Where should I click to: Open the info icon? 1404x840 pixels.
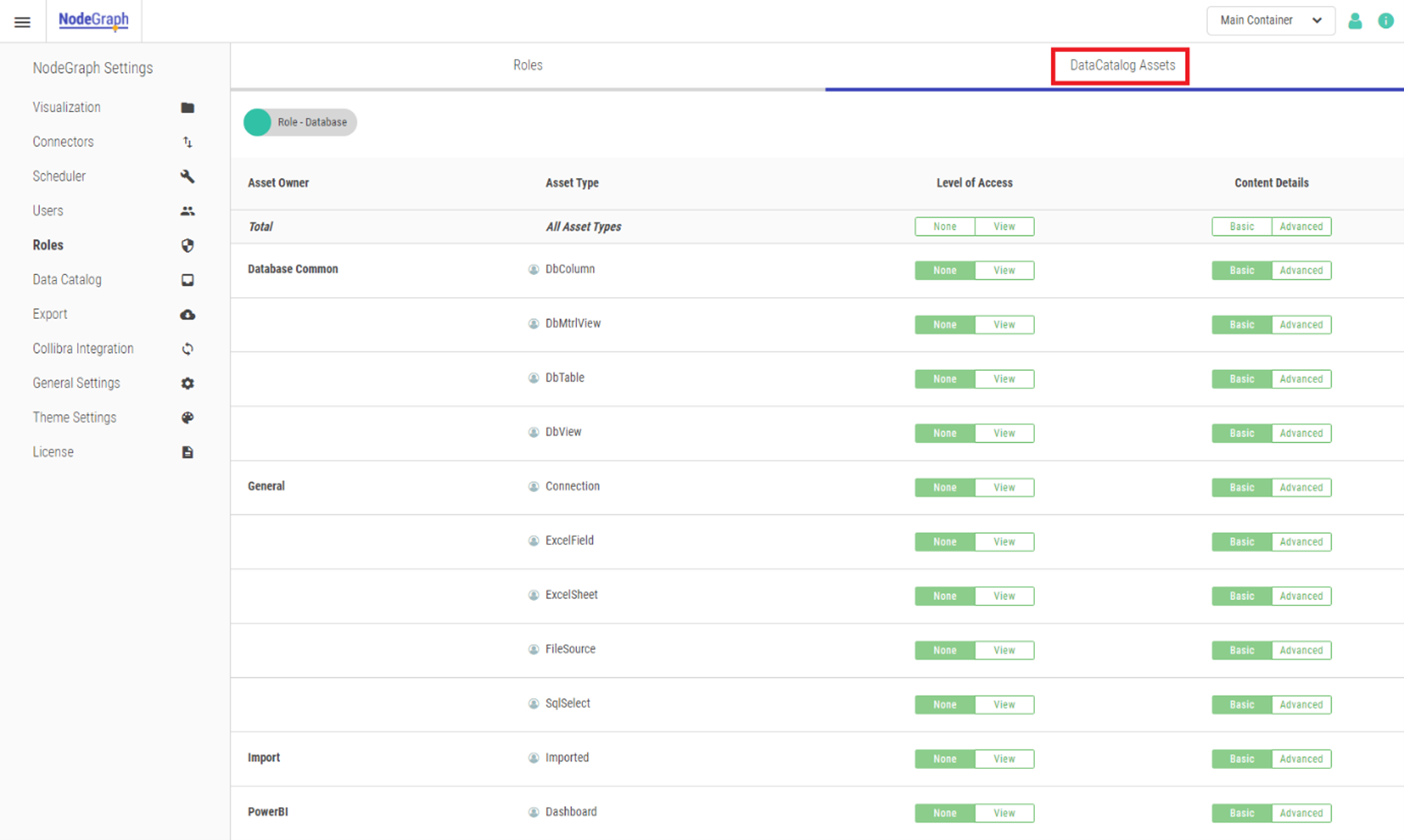tap(1386, 21)
